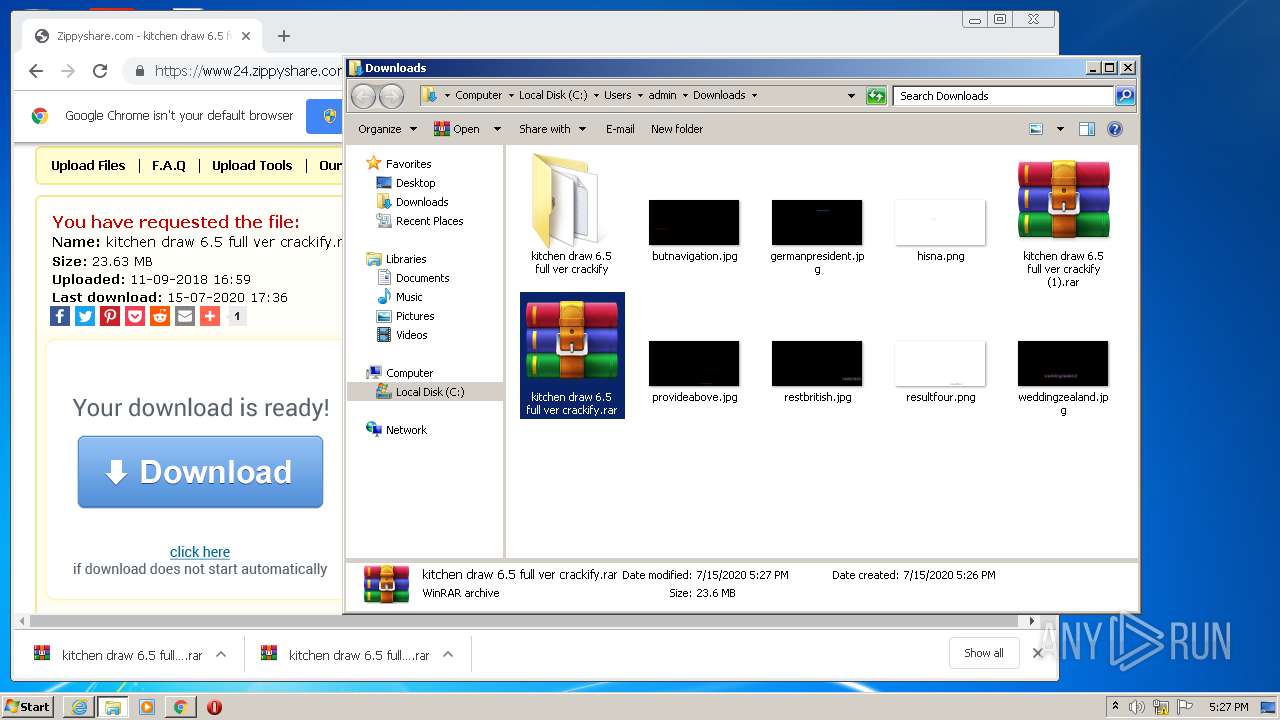The width and height of the screenshot is (1280, 720).
Task: Open Upload Tools on Zippyshare menu
Action: point(252,166)
